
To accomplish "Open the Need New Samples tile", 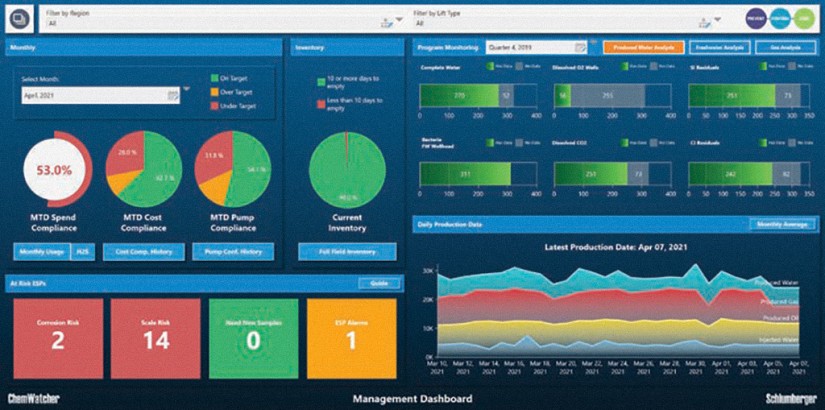I will pos(254,338).
